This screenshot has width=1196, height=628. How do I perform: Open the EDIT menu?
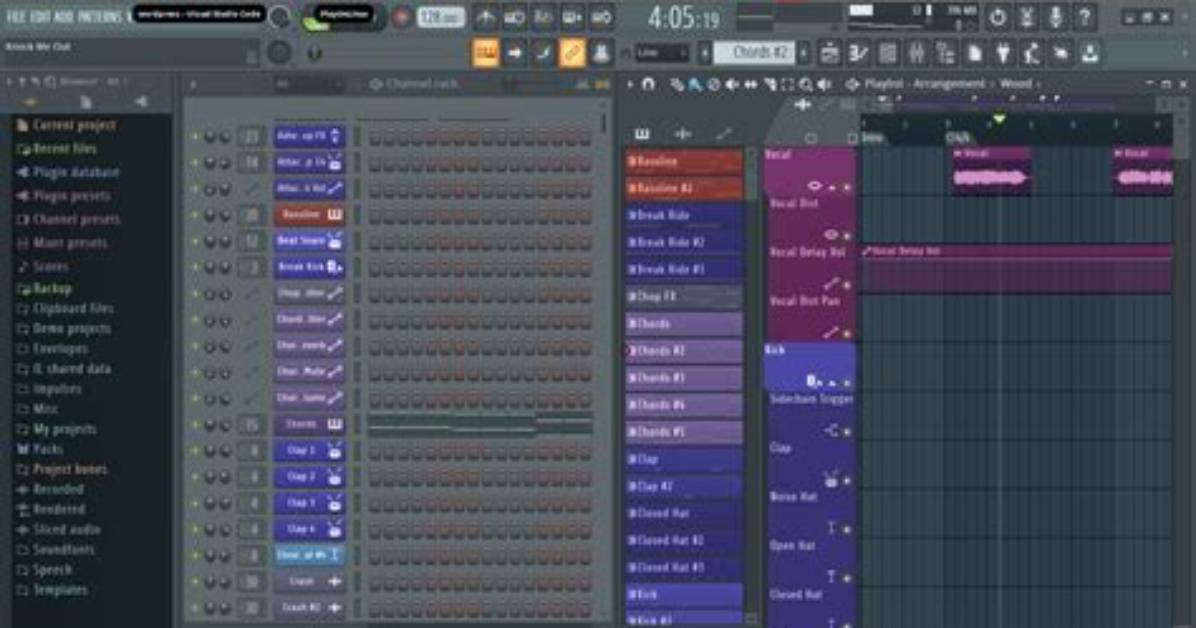(39, 16)
